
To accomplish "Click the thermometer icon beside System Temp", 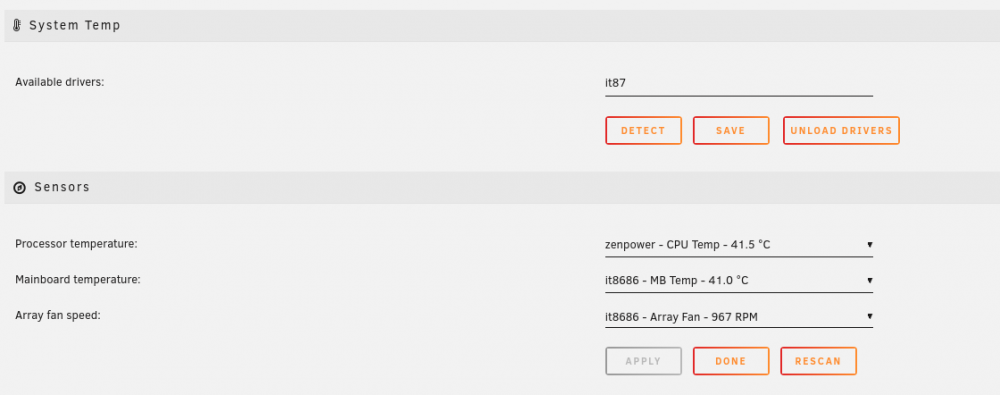I will click(17, 26).
